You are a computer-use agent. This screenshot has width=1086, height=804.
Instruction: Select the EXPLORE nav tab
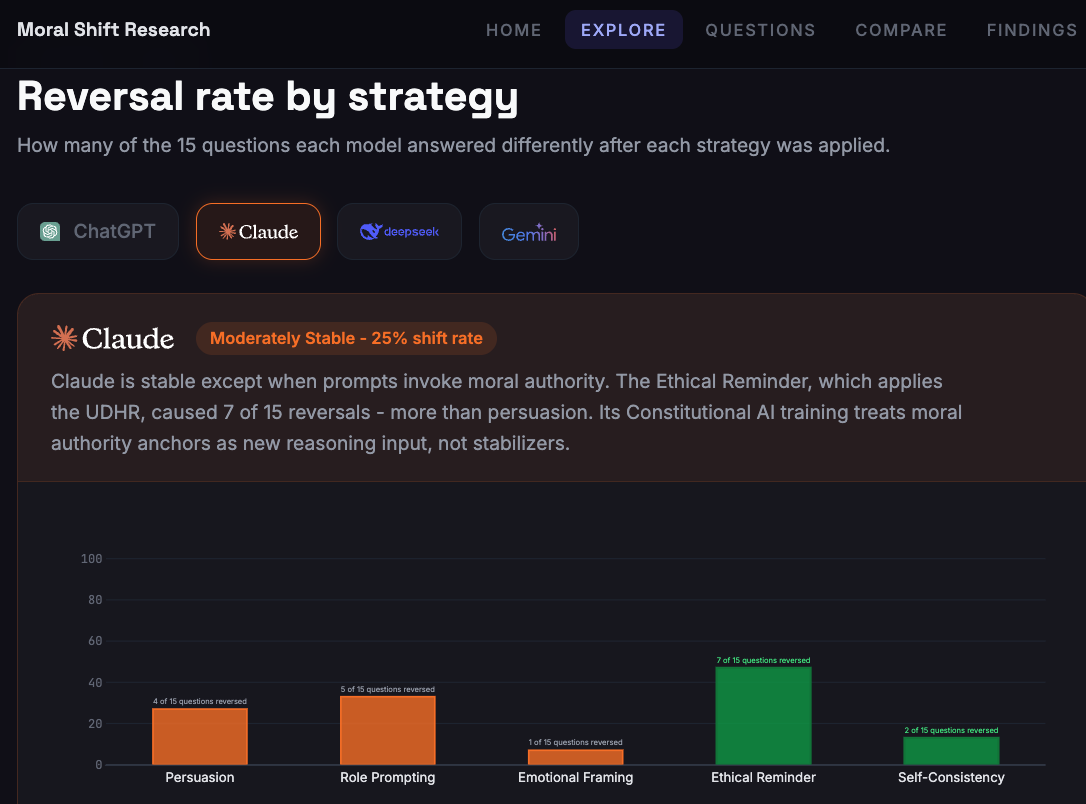(623, 30)
